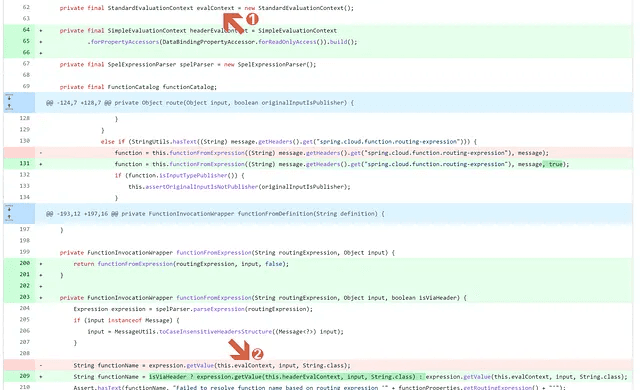The height and width of the screenshot is (390, 640).
Task: Click 'this.headerEvalContext' on added line 209
Action: click(x=303, y=377)
